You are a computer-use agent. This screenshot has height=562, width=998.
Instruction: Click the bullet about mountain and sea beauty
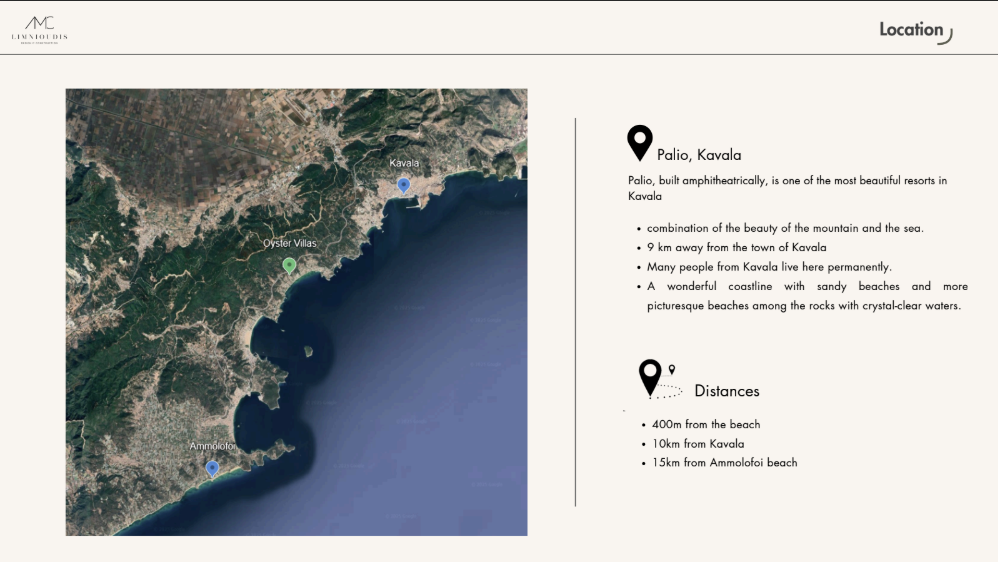click(x=785, y=228)
